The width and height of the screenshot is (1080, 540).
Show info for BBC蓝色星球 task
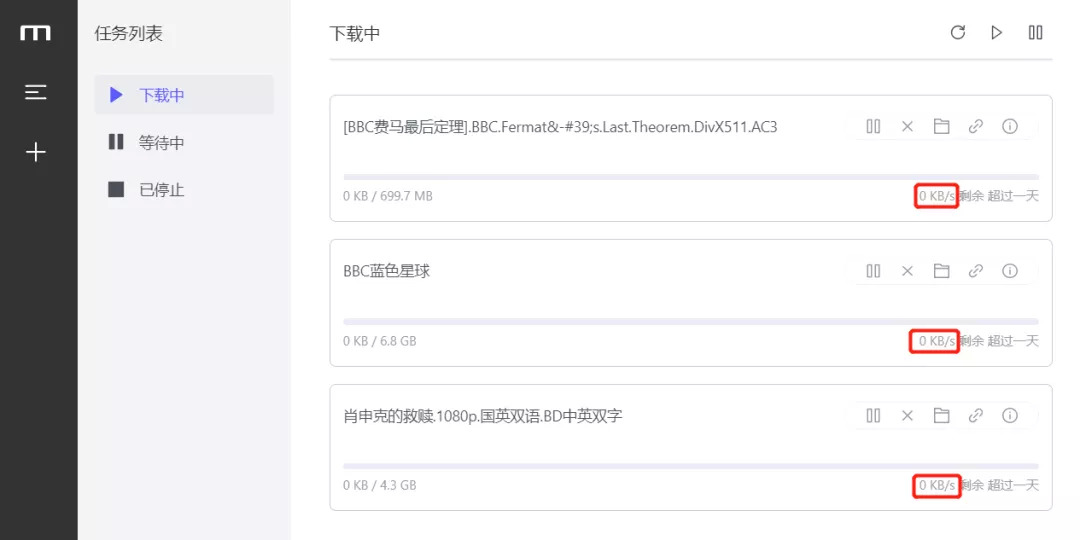coord(1010,271)
